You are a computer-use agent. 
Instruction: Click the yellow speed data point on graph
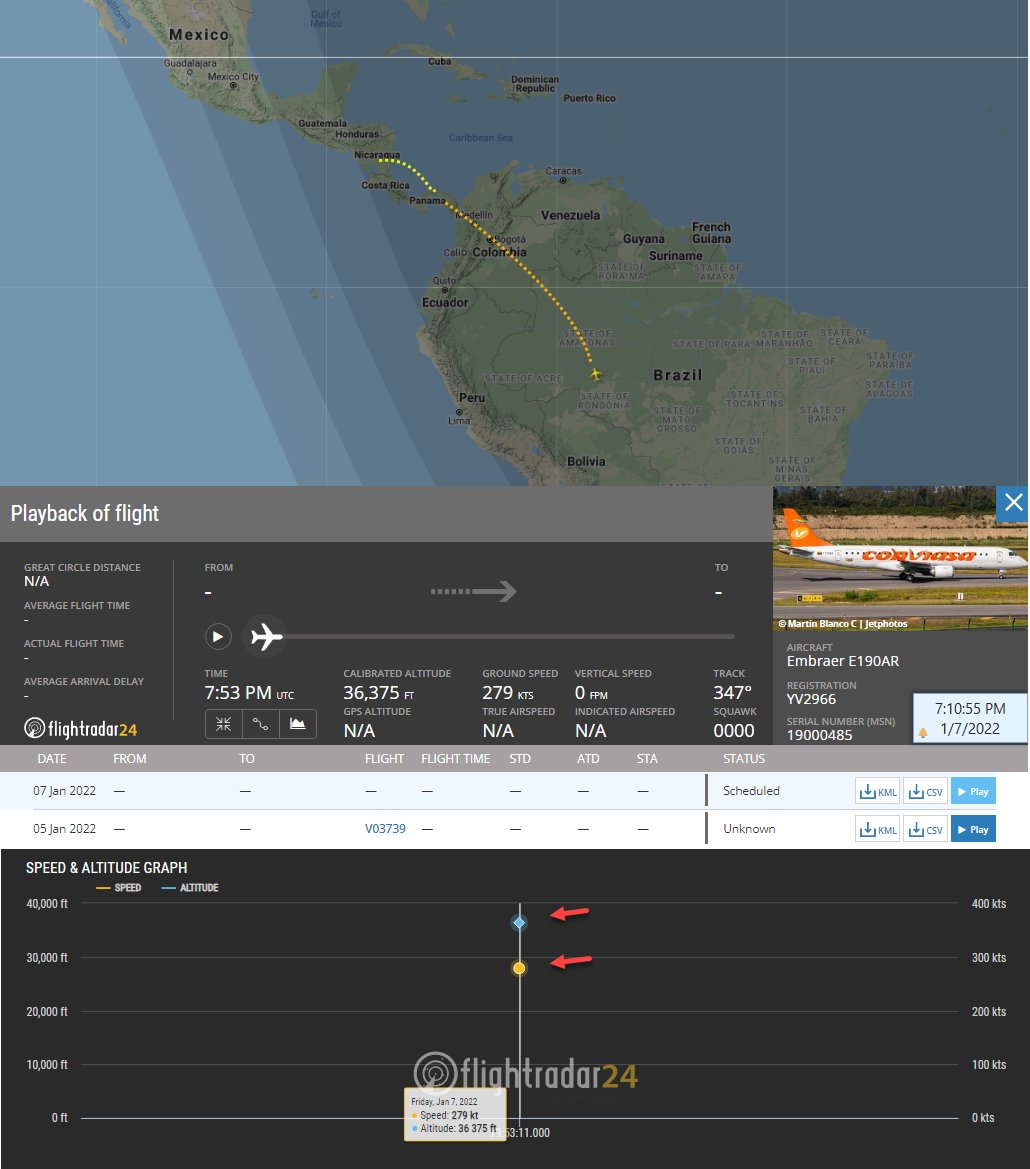click(x=519, y=968)
